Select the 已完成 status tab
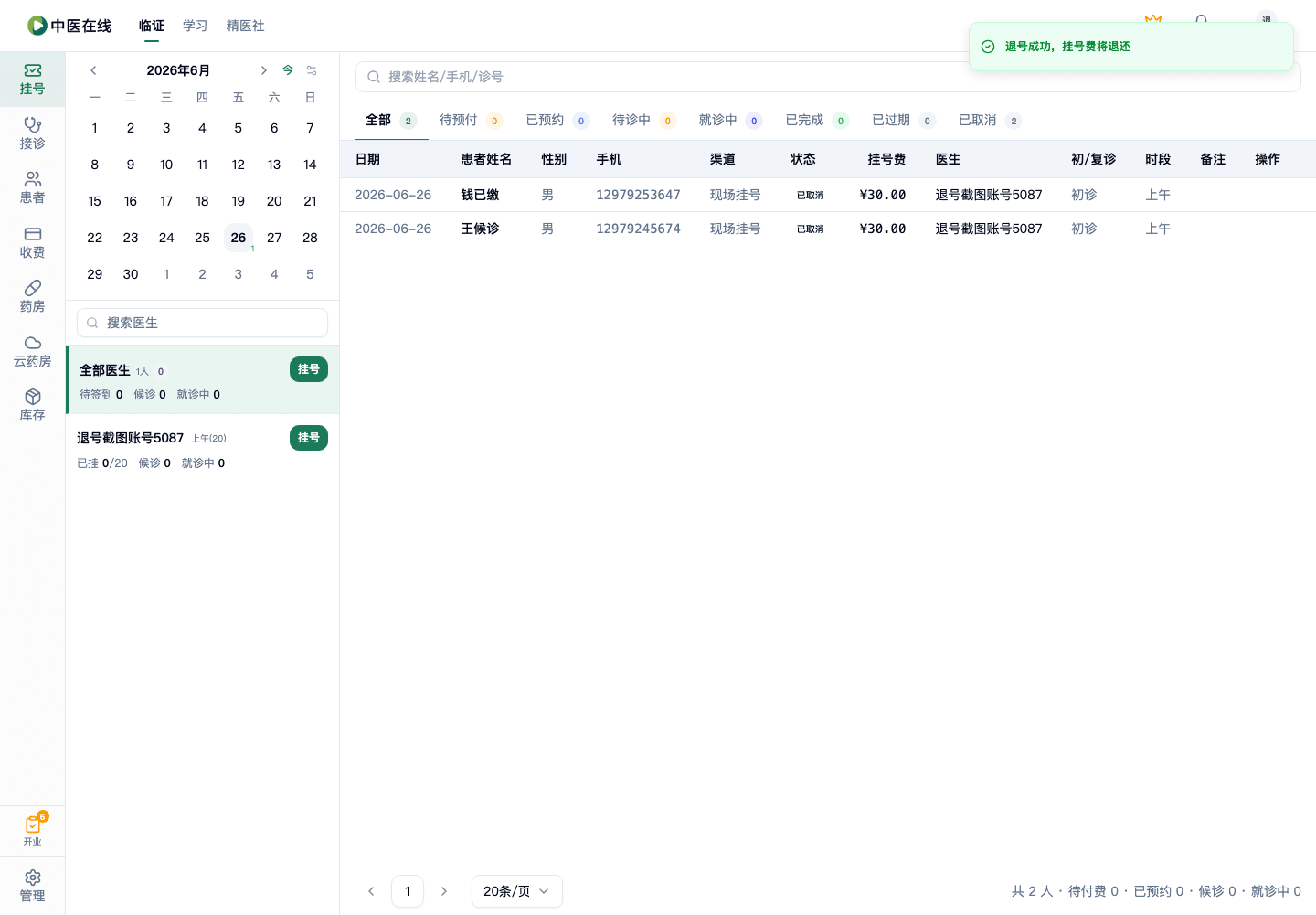1316x915 pixels. pos(817,120)
